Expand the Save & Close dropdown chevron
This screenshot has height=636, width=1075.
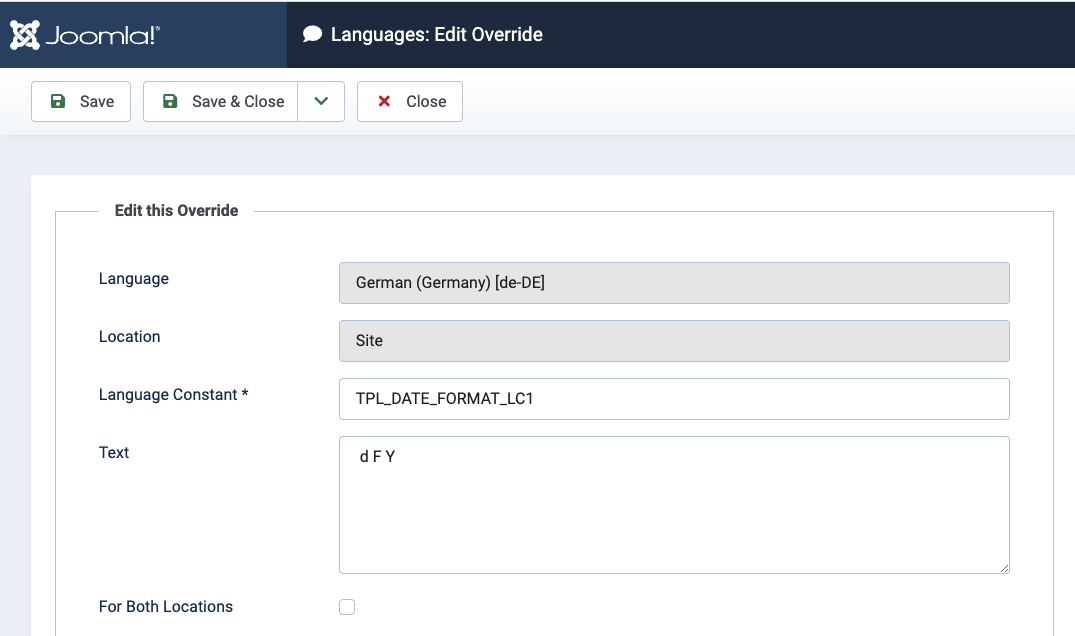coord(321,101)
